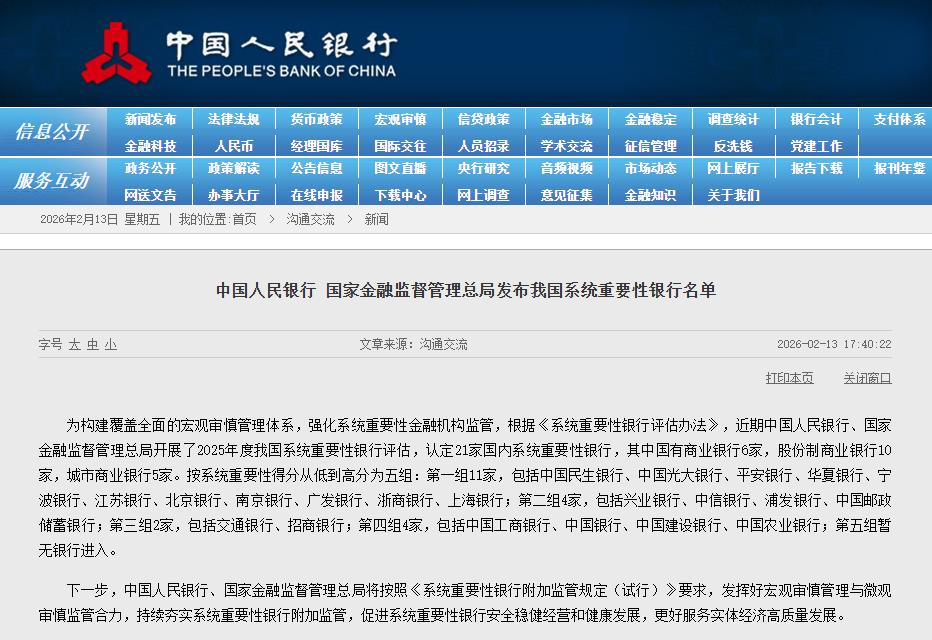Open 经理国库 navigation link
This screenshot has height=640, width=932.
point(317,146)
